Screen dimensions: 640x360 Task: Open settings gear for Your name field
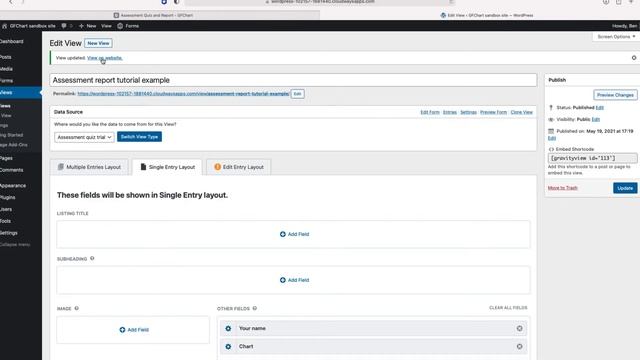(228, 329)
